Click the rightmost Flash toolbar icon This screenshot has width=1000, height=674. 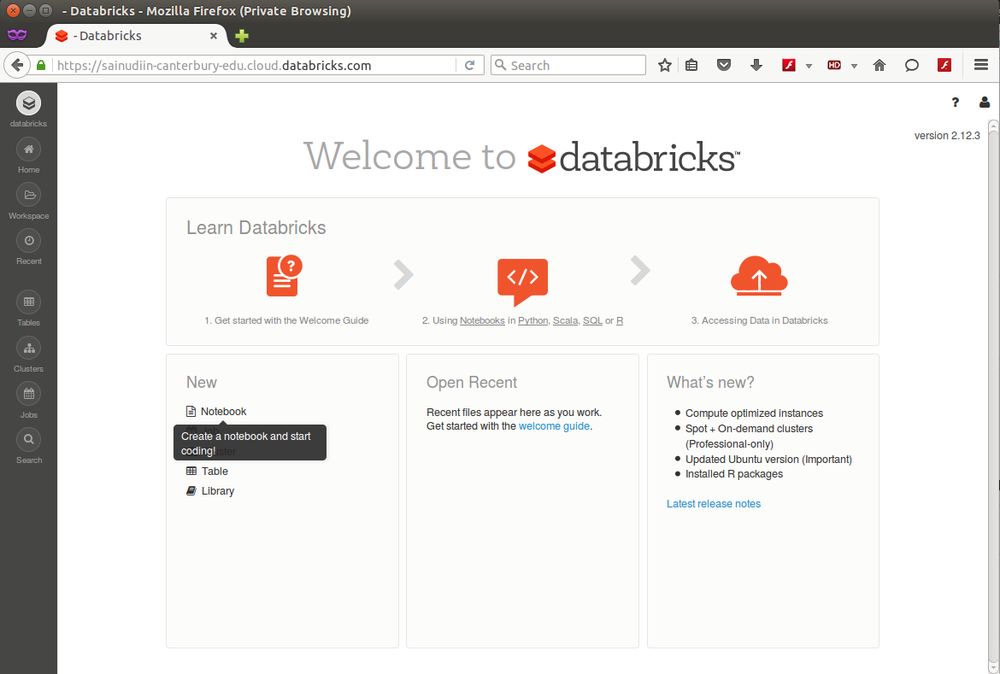pos(945,65)
